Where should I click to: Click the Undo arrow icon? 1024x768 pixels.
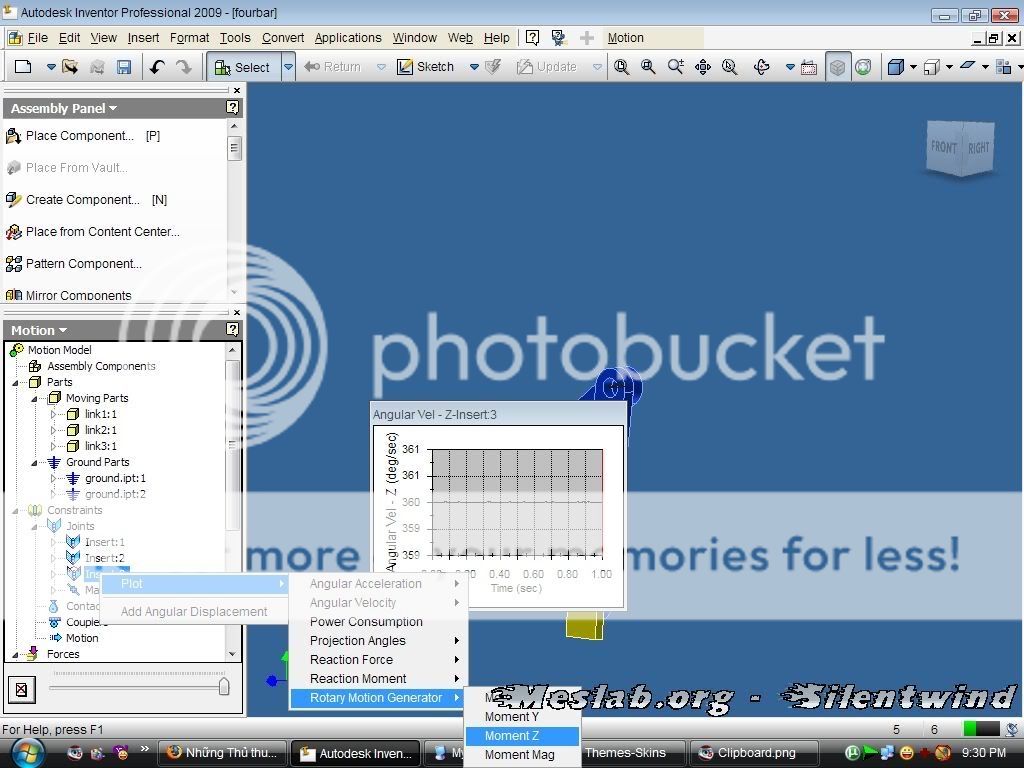click(x=157, y=67)
